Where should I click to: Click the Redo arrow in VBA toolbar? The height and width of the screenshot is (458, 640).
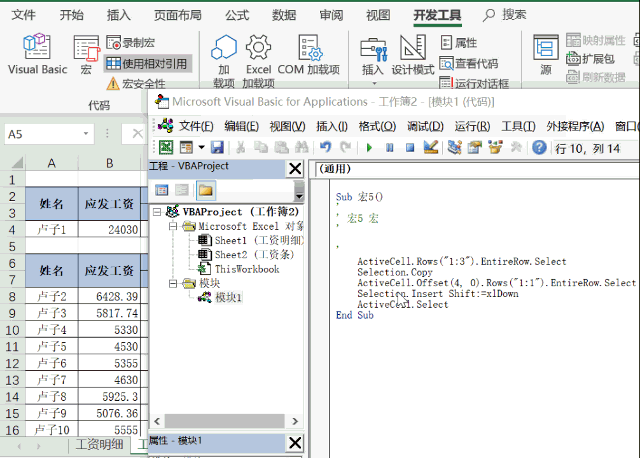(x=345, y=147)
